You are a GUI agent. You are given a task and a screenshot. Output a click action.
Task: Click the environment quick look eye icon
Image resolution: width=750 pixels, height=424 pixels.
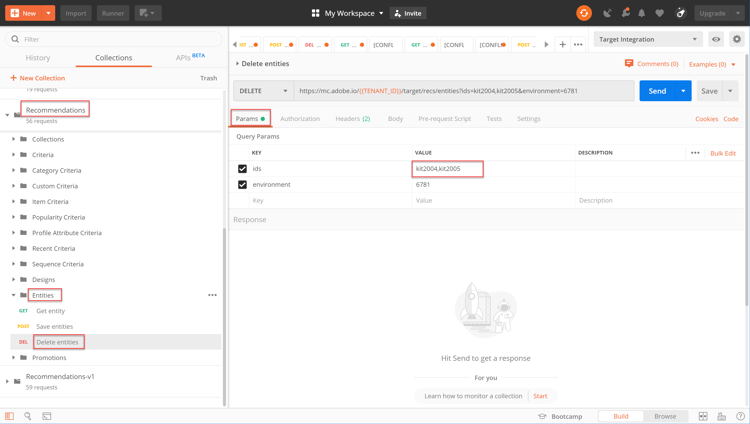pos(716,39)
